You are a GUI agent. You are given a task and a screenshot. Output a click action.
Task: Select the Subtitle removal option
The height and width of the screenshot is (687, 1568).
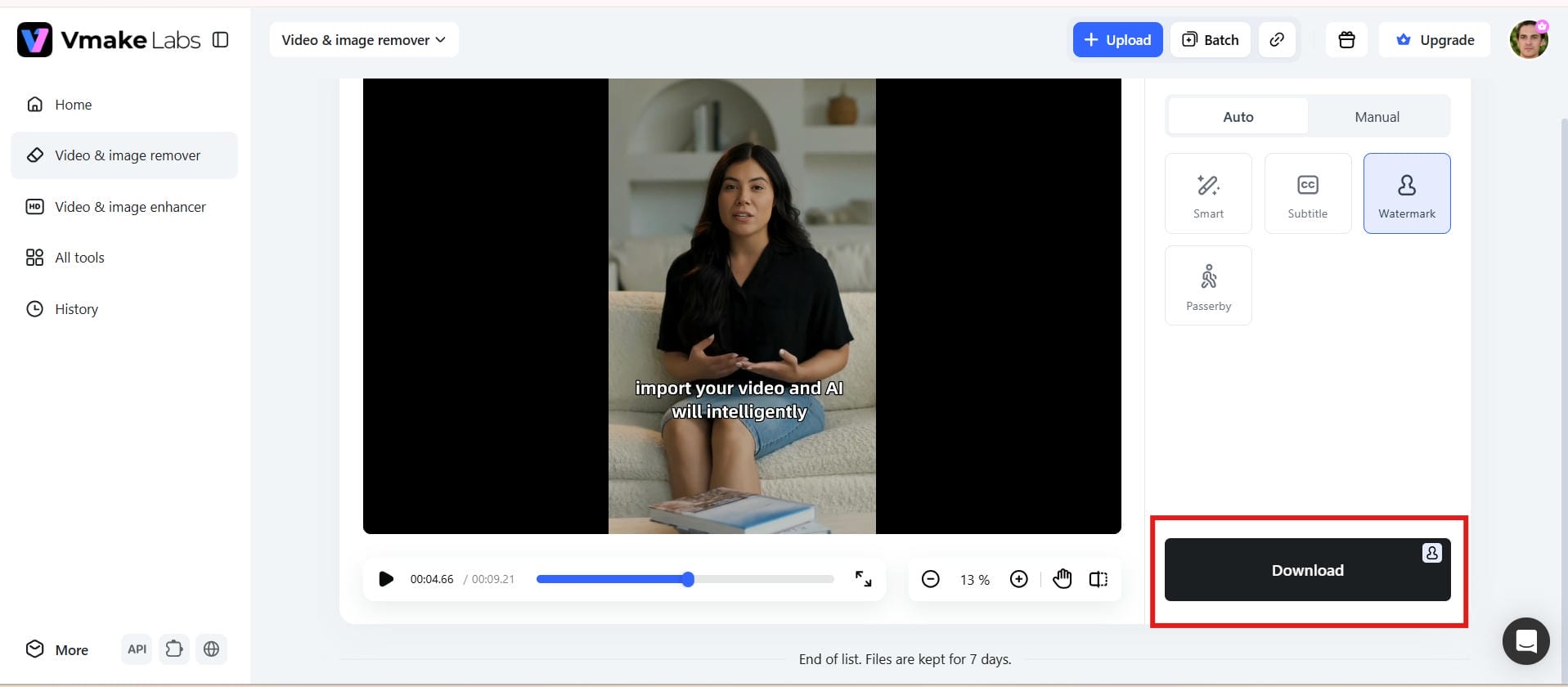coord(1307,193)
